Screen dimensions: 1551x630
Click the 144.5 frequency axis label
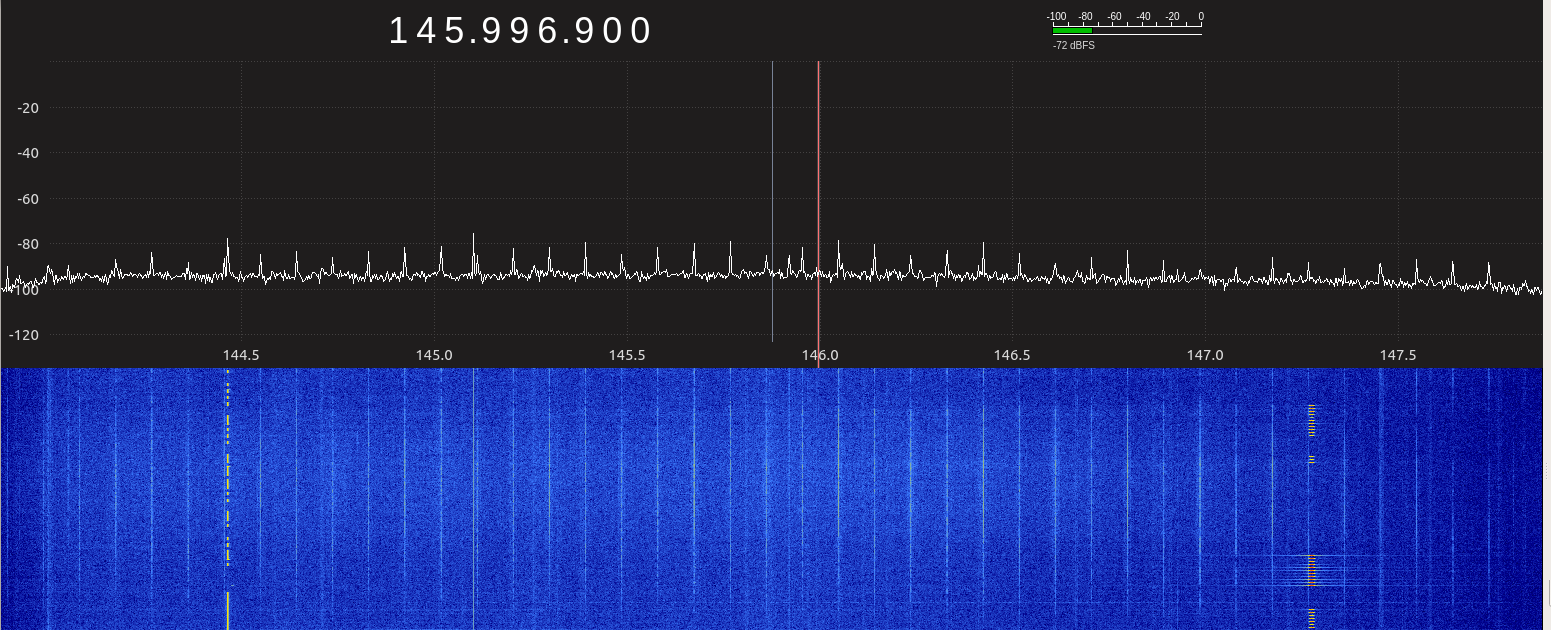click(241, 355)
